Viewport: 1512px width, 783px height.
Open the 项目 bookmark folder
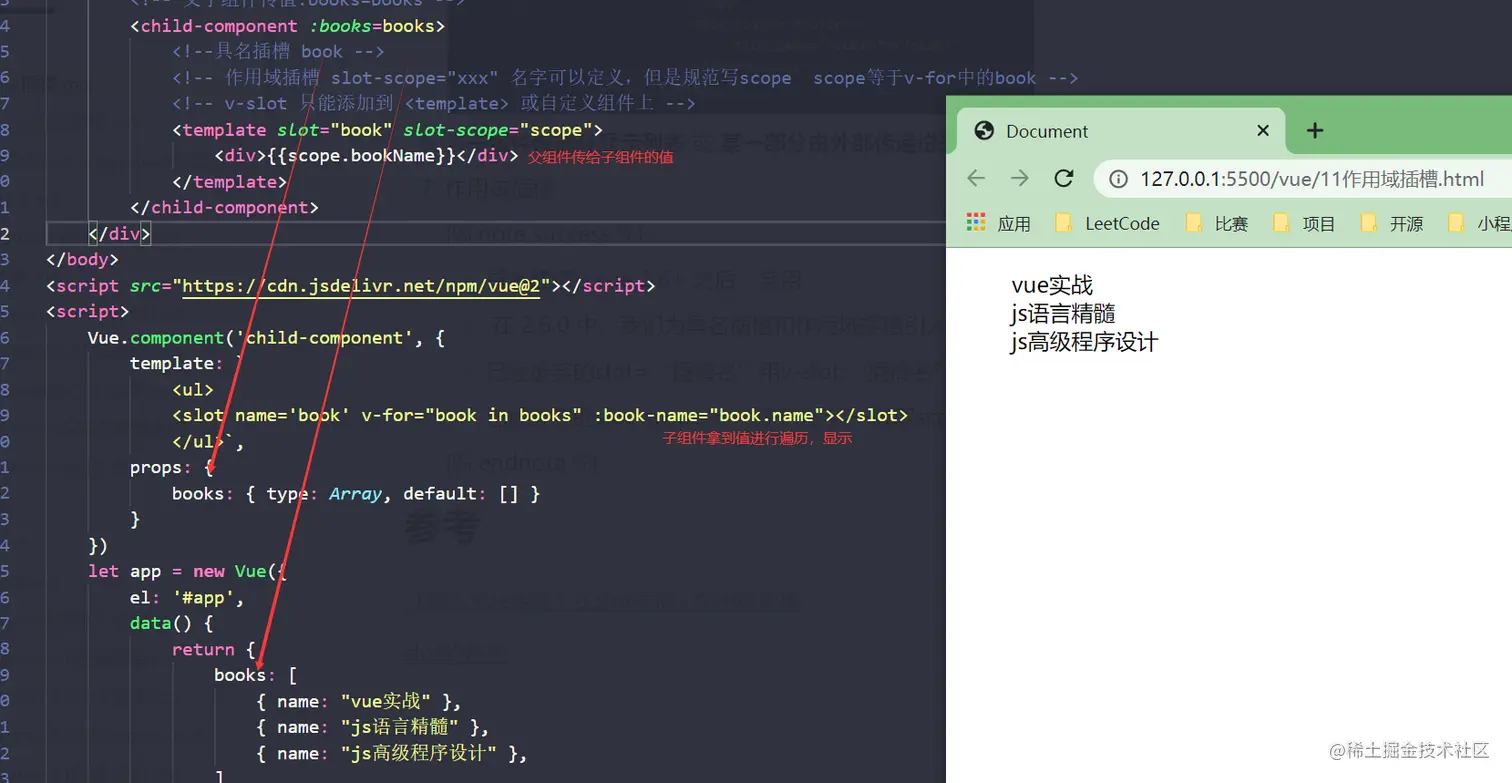point(1304,223)
